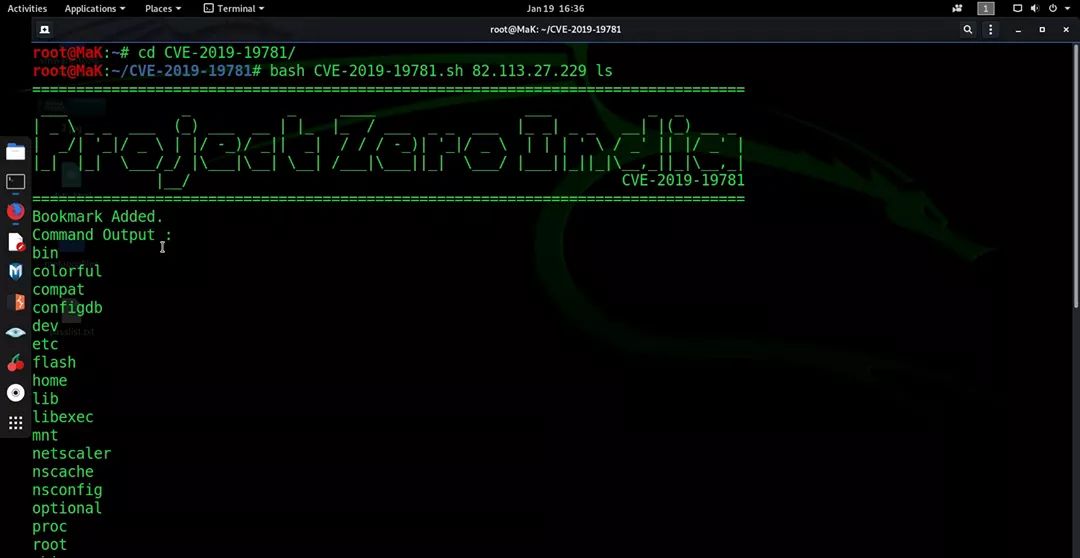Image resolution: width=1080 pixels, height=558 pixels.
Task: Open the text editor dock icon
Action: [16, 242]
